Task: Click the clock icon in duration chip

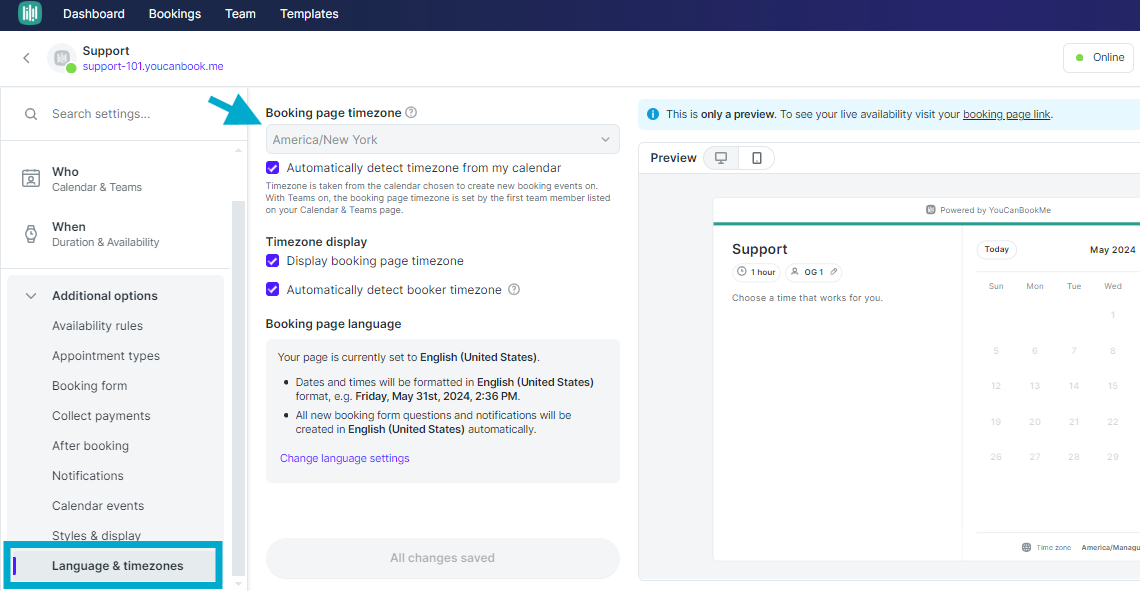Action: pos(742,271)
